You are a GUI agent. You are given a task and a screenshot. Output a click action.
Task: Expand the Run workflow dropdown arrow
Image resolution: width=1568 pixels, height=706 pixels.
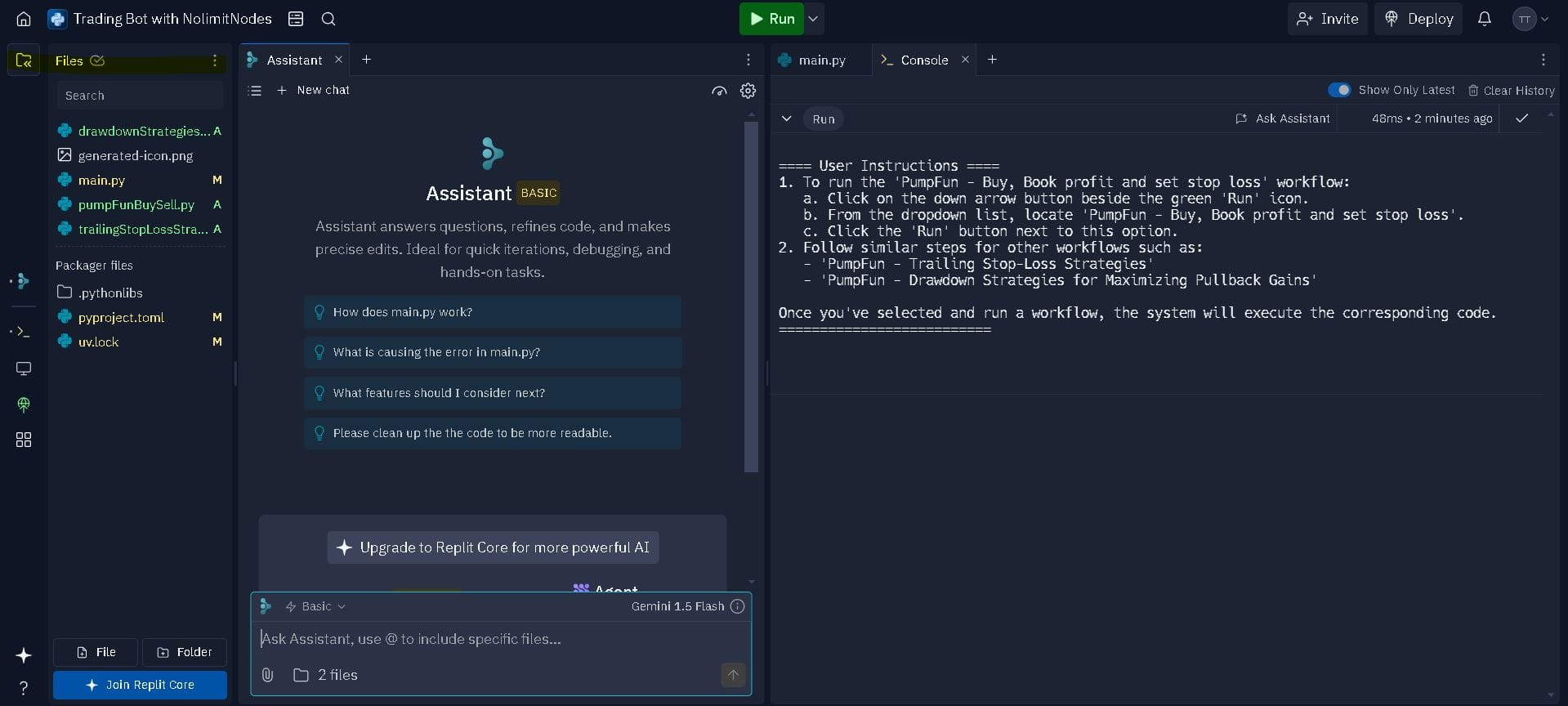814,19
